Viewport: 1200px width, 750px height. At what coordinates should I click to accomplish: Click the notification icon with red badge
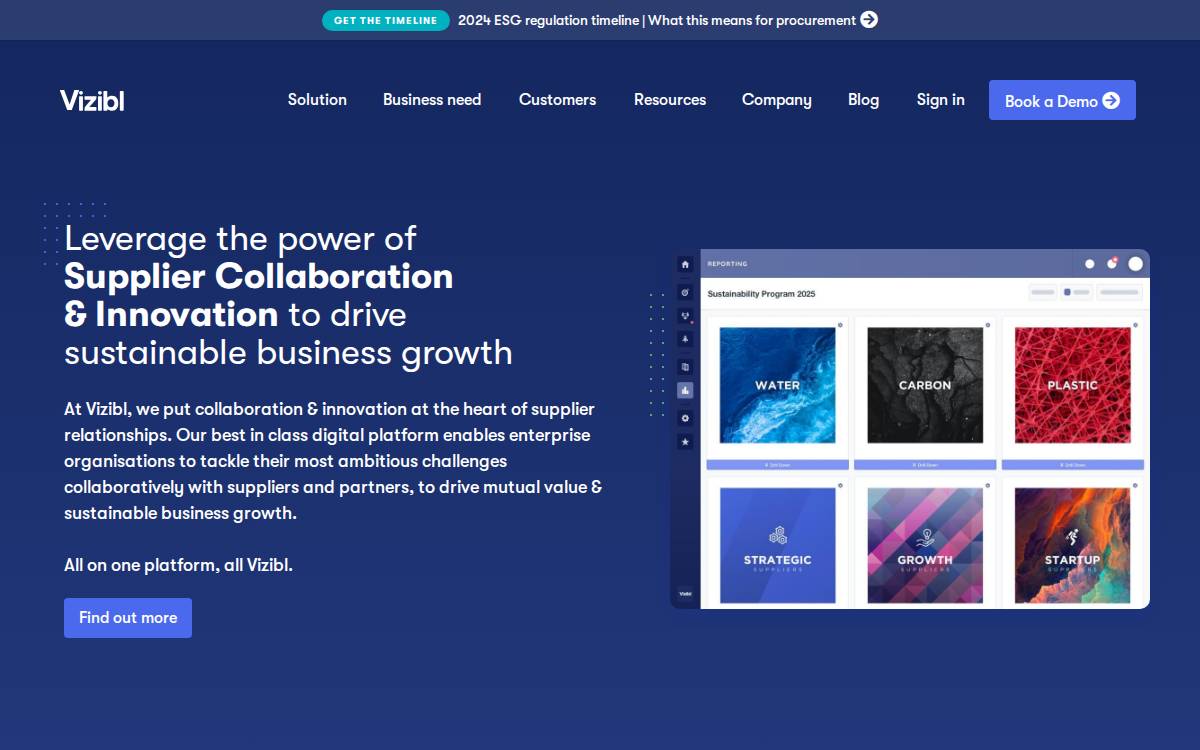coord(1112,263)
